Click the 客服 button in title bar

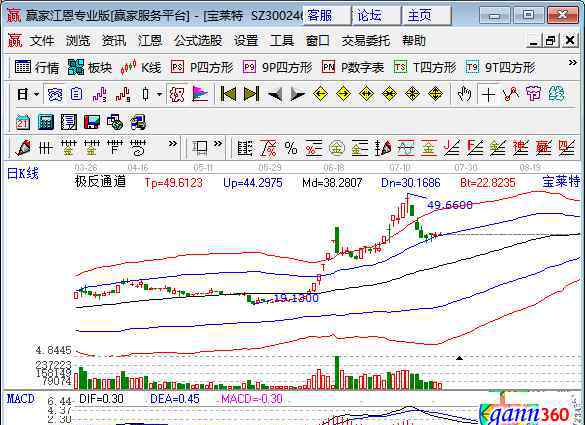pyautogui.click(x=327, y=15)
